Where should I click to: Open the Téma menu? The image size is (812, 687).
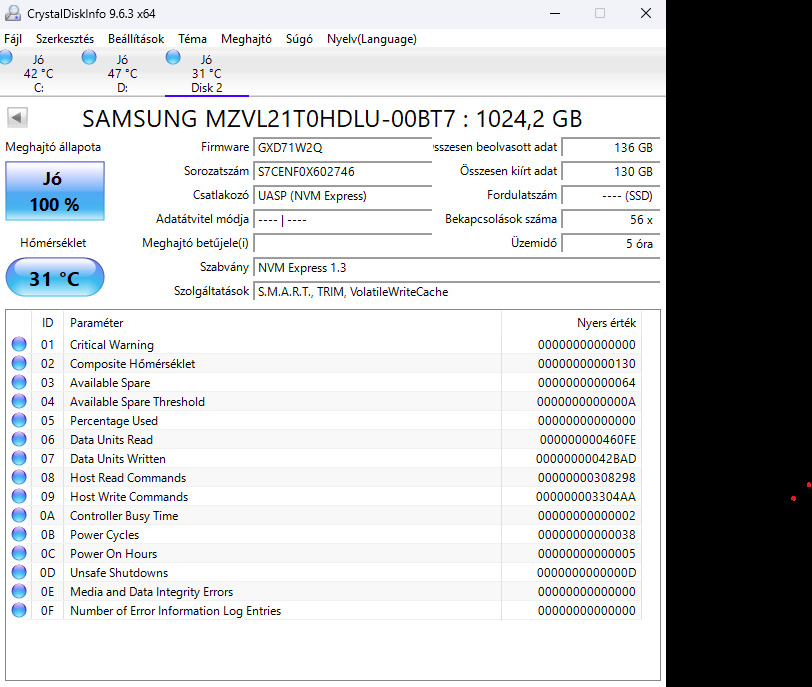coord(193,39)
